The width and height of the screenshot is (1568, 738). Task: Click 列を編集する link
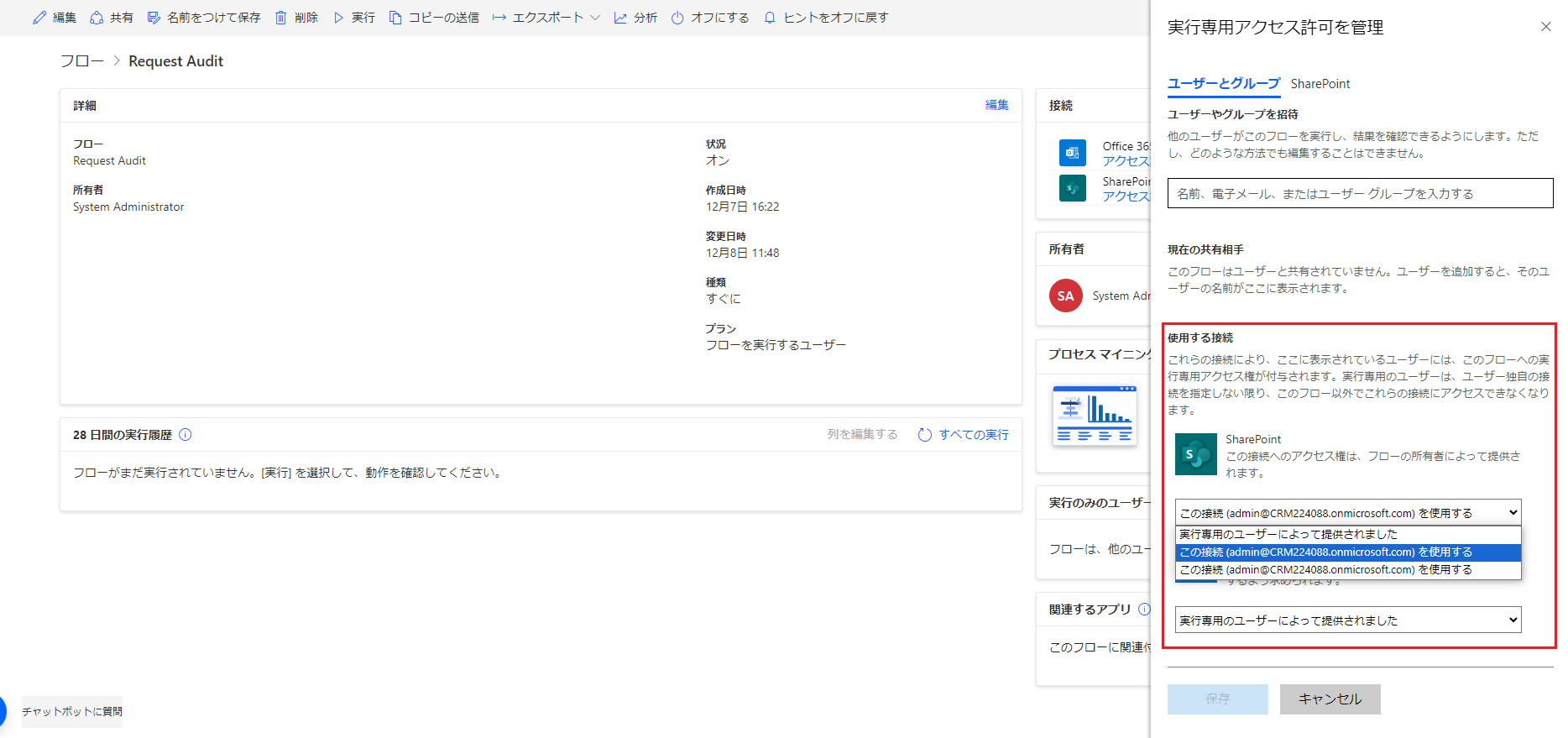(862, 434)
